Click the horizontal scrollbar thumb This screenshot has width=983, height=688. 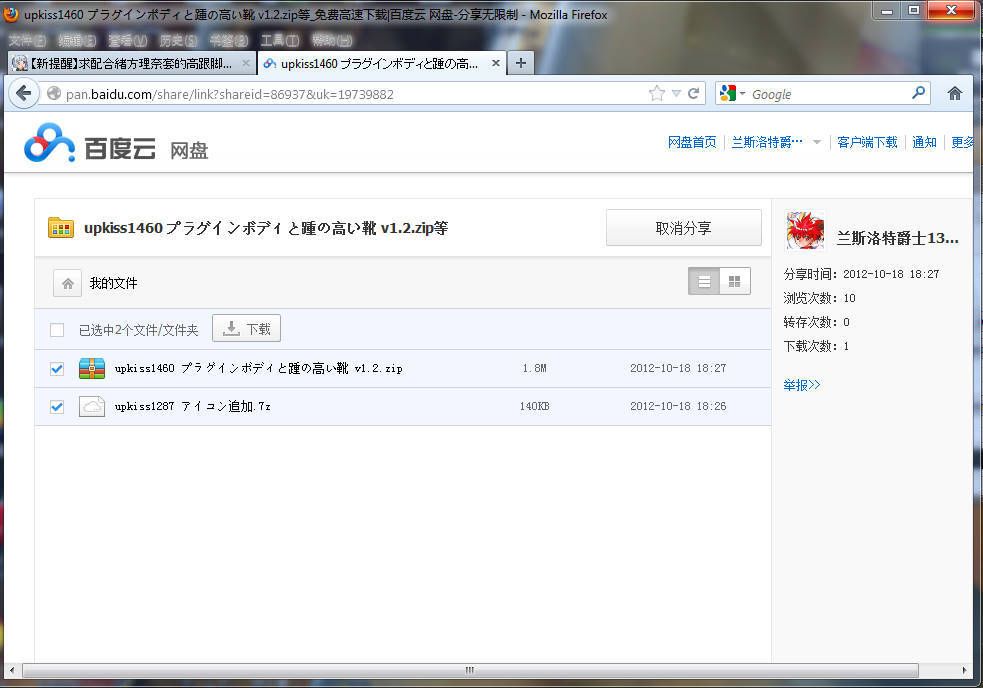click(470, 670)
